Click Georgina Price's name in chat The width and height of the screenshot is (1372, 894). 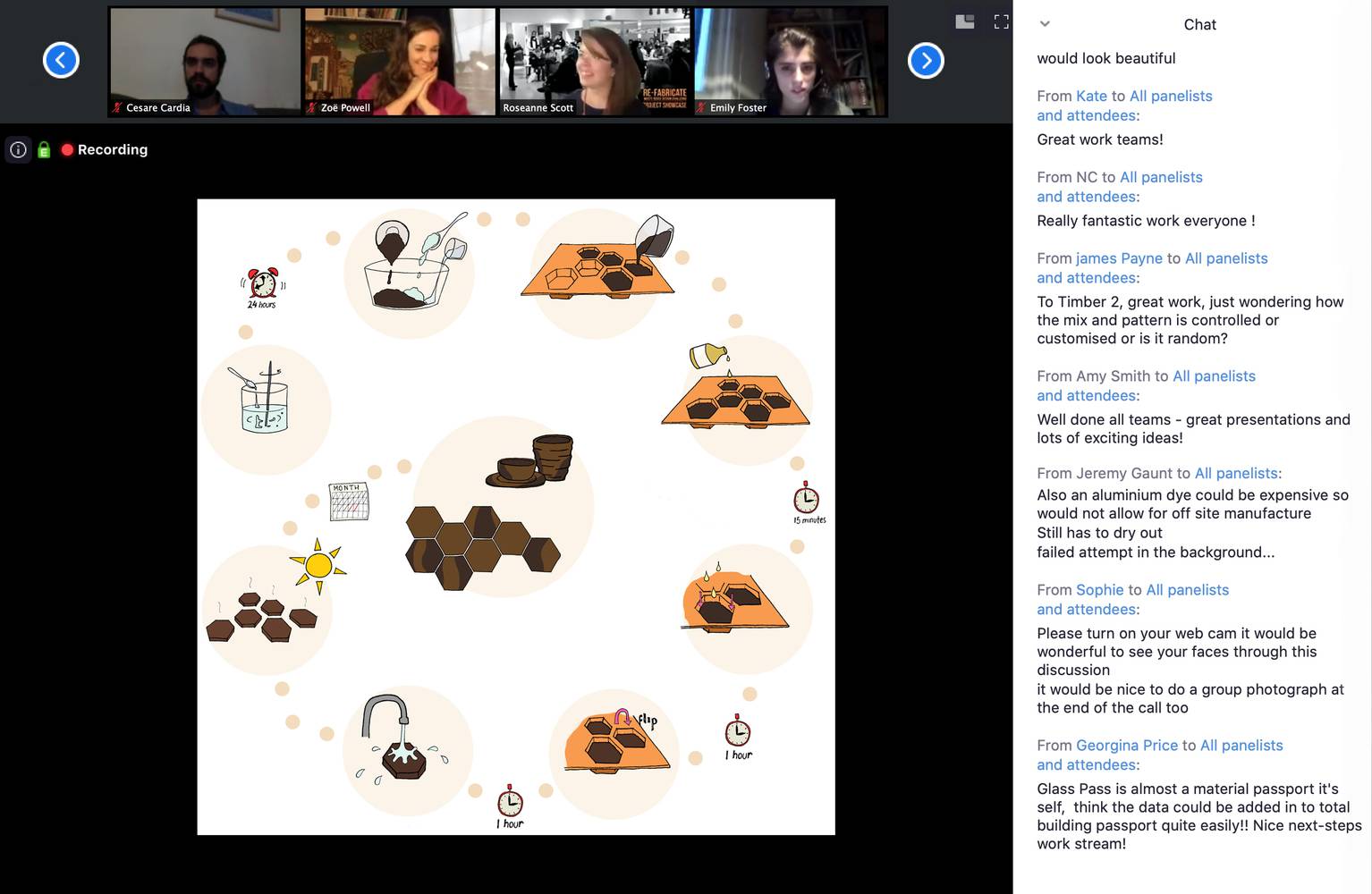coord(1126,746)
